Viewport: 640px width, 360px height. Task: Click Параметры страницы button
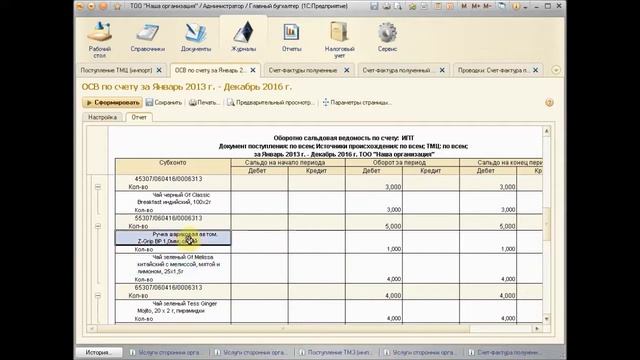pos(357,102)
